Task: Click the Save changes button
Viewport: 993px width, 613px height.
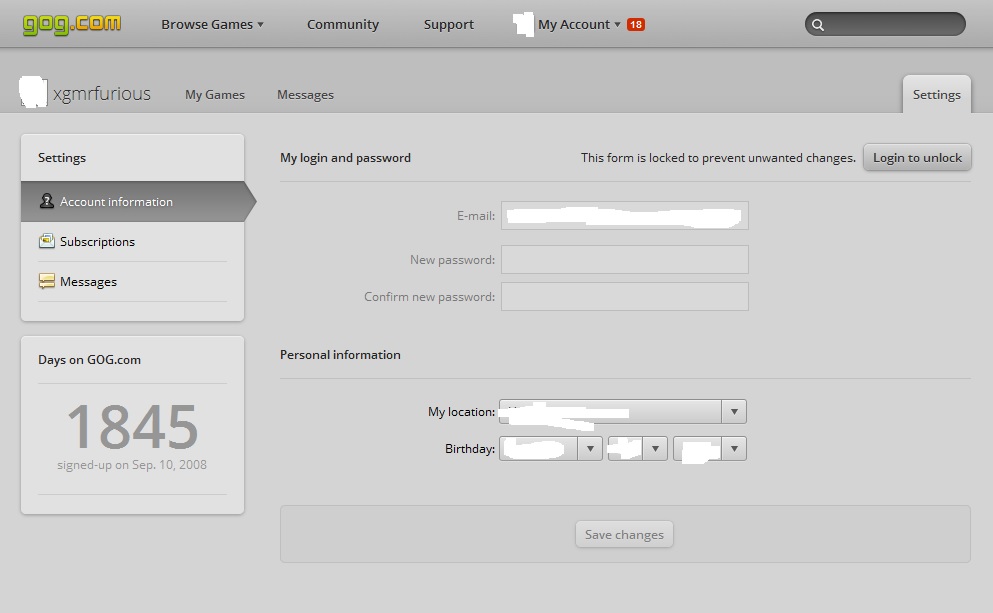Action: pyautogui.click(x=624, y=534)
